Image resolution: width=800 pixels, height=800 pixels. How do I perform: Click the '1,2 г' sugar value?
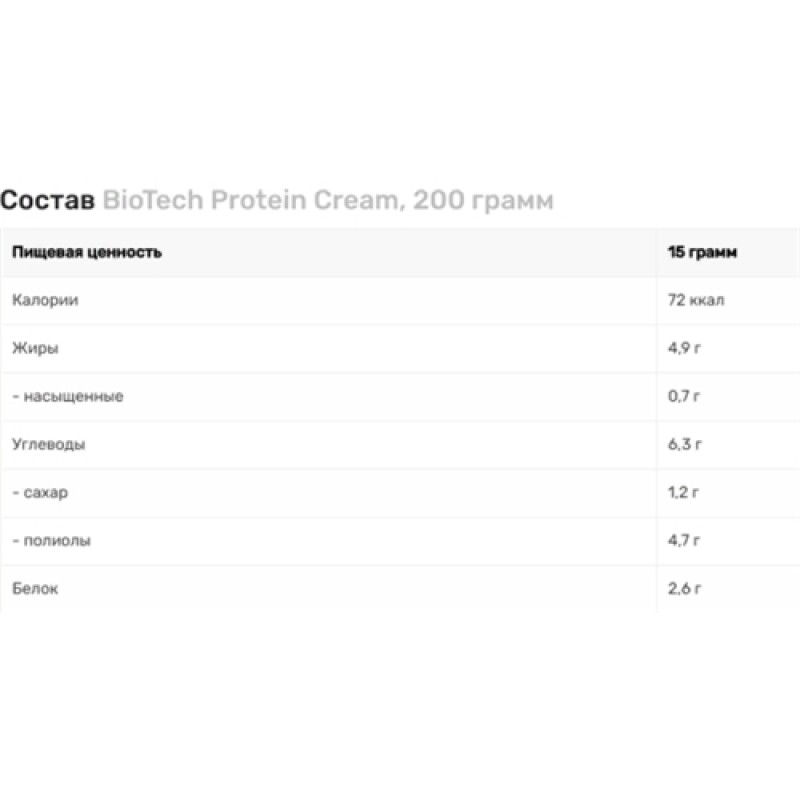[x=684, y=492]
